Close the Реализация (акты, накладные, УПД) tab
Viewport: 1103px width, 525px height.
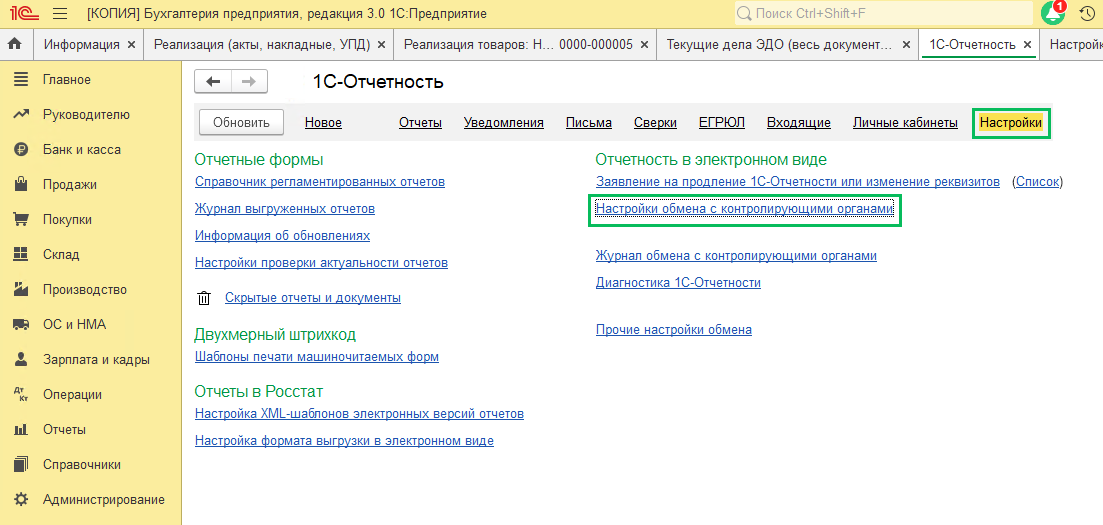(x=381, y=44)
